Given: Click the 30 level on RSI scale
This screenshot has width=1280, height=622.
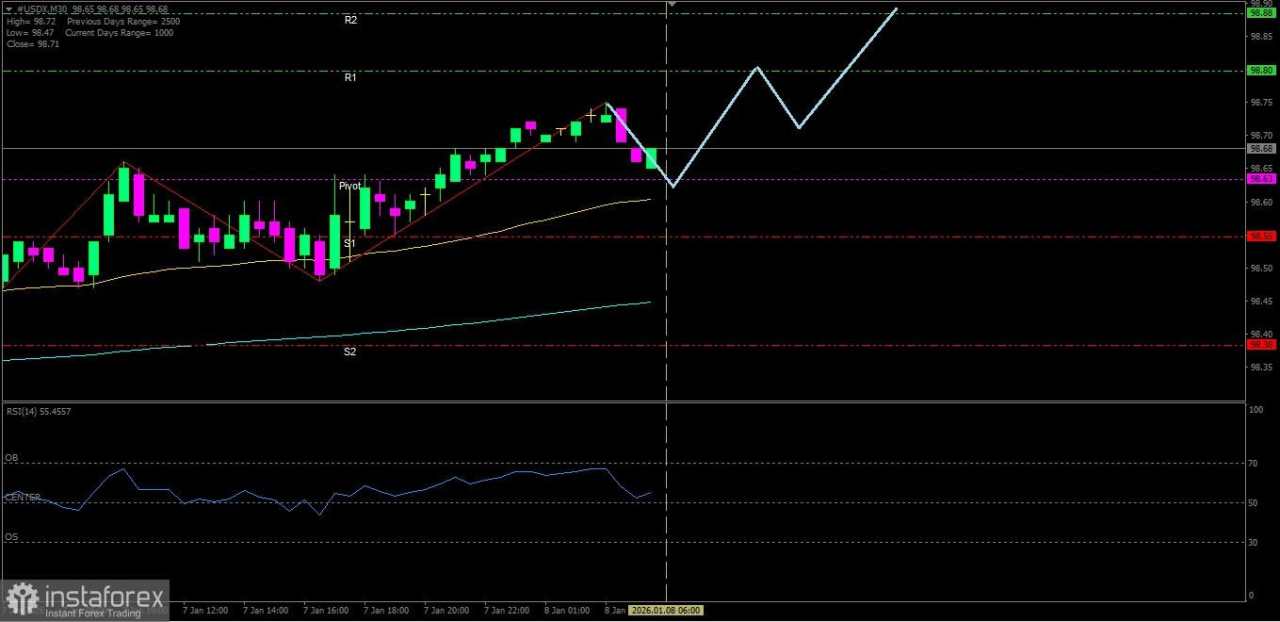Looking at the screenshot, I should point(1254,542).
